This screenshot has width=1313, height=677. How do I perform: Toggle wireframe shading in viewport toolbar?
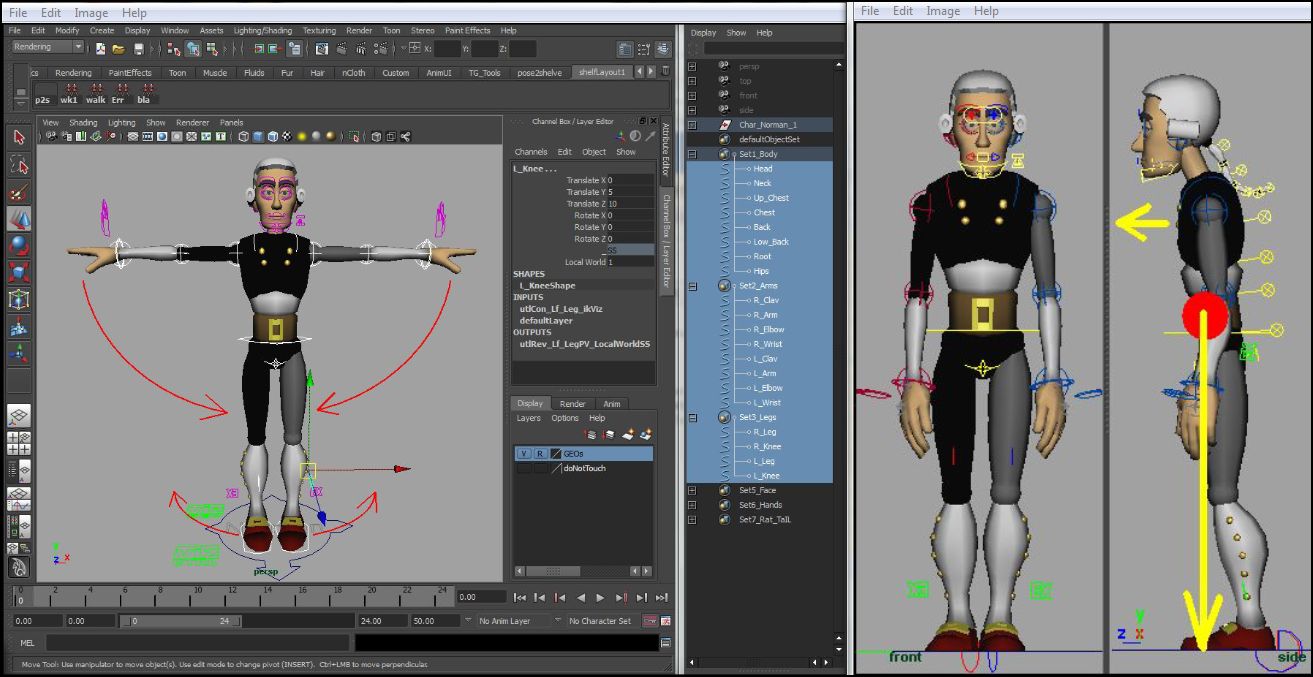(243, 136)
